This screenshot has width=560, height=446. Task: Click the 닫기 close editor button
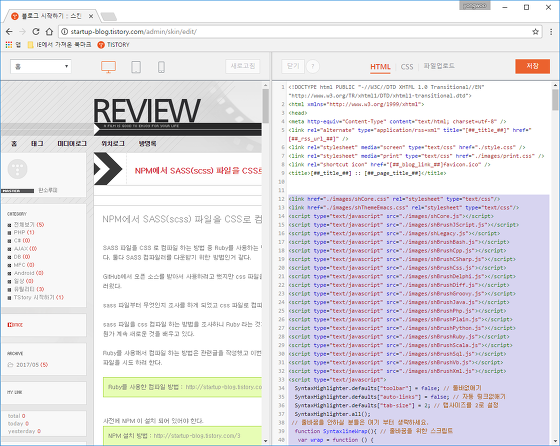(x=293, y=66)
